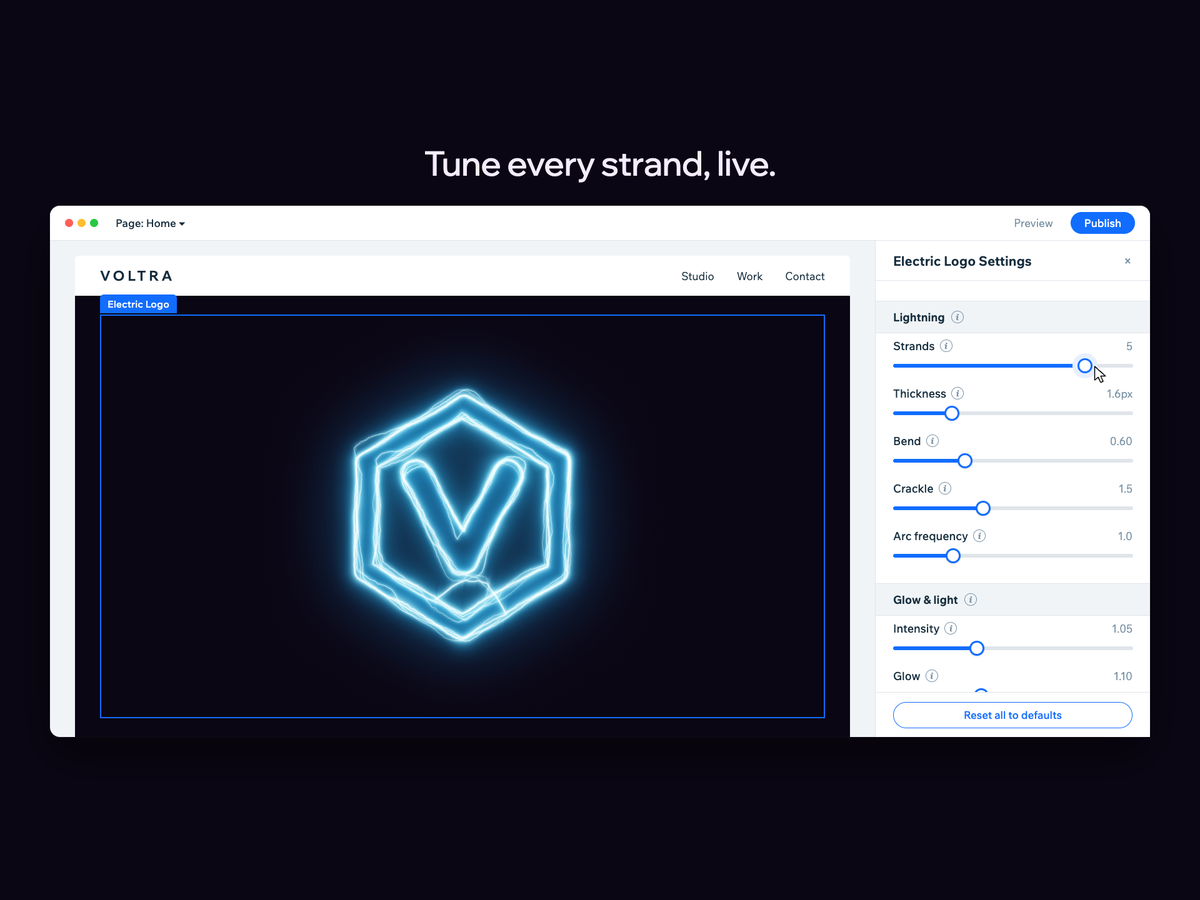This screenshot has height=900, width=1200.
Task: Show info tooltip for Glow
Action: tap(932, 676)
